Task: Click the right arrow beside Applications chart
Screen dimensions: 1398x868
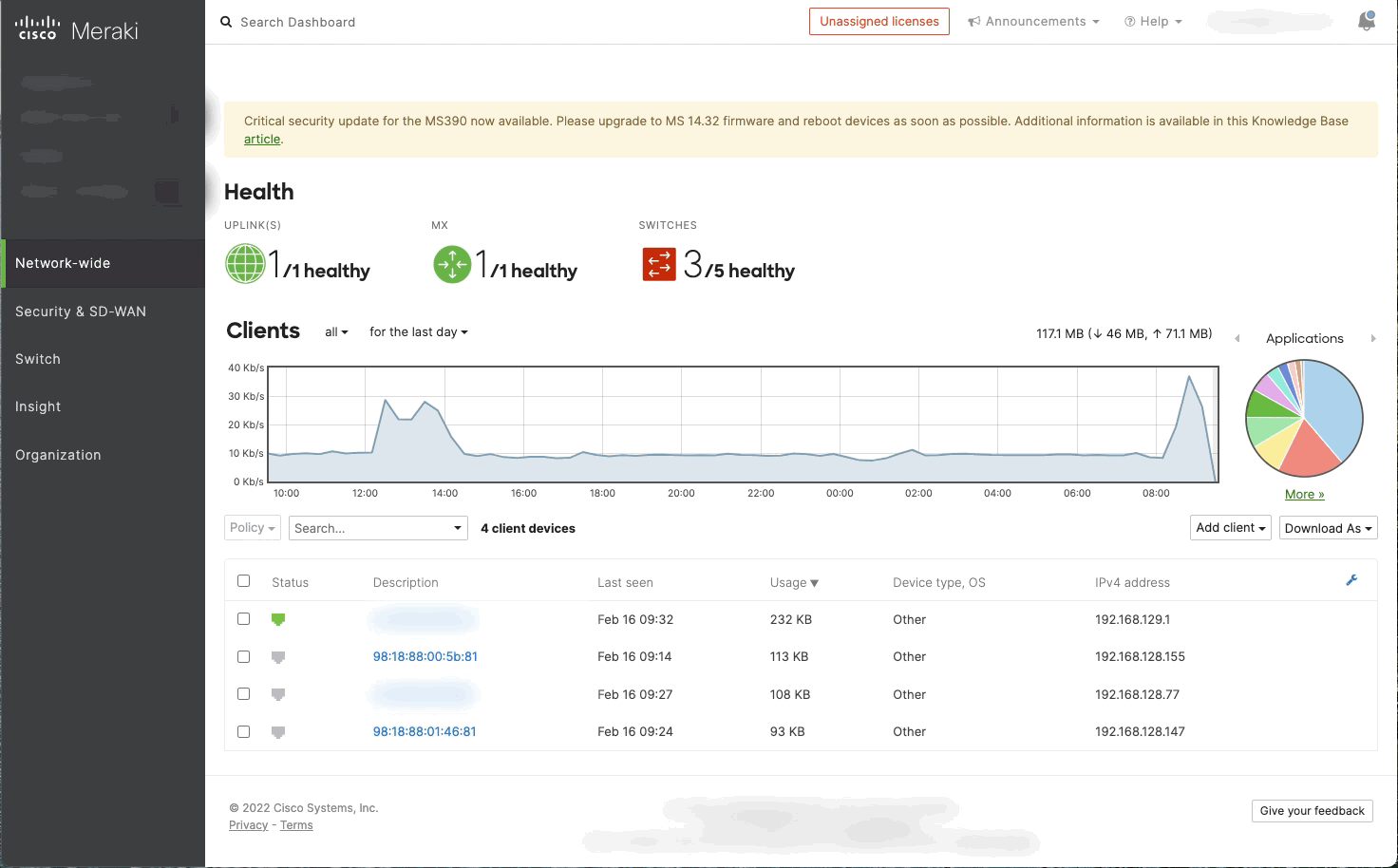Action: click(x=1373, y=338)
